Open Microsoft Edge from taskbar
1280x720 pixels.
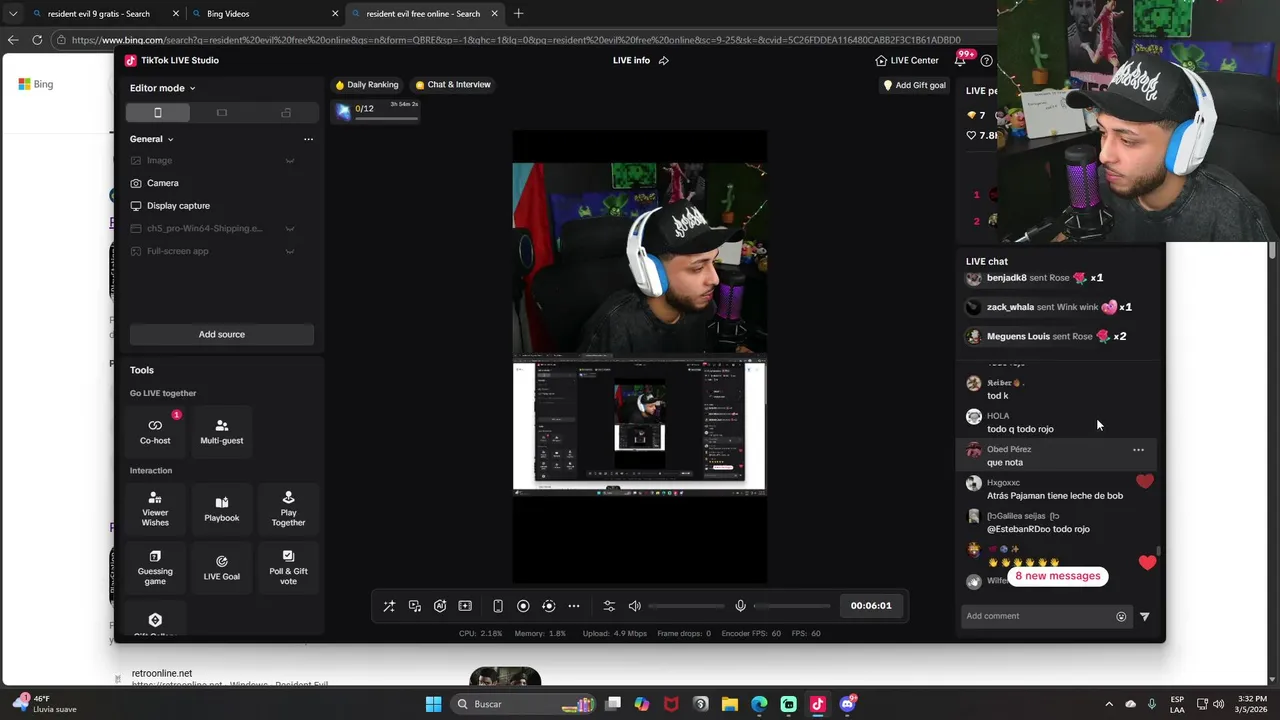pyautogui.click(x=759, y=704)
